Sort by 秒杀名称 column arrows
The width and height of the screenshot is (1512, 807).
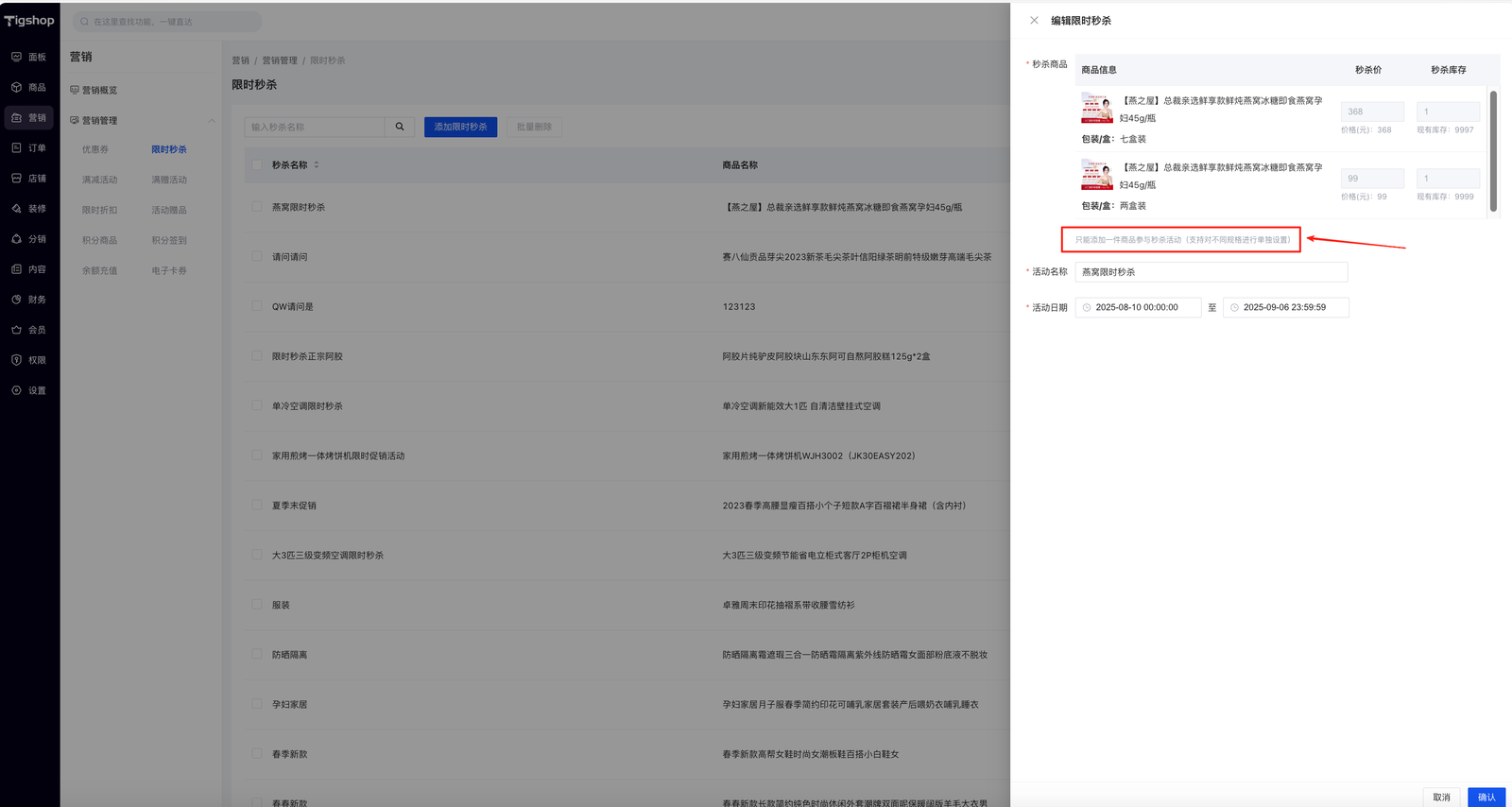tap(317, 164)
